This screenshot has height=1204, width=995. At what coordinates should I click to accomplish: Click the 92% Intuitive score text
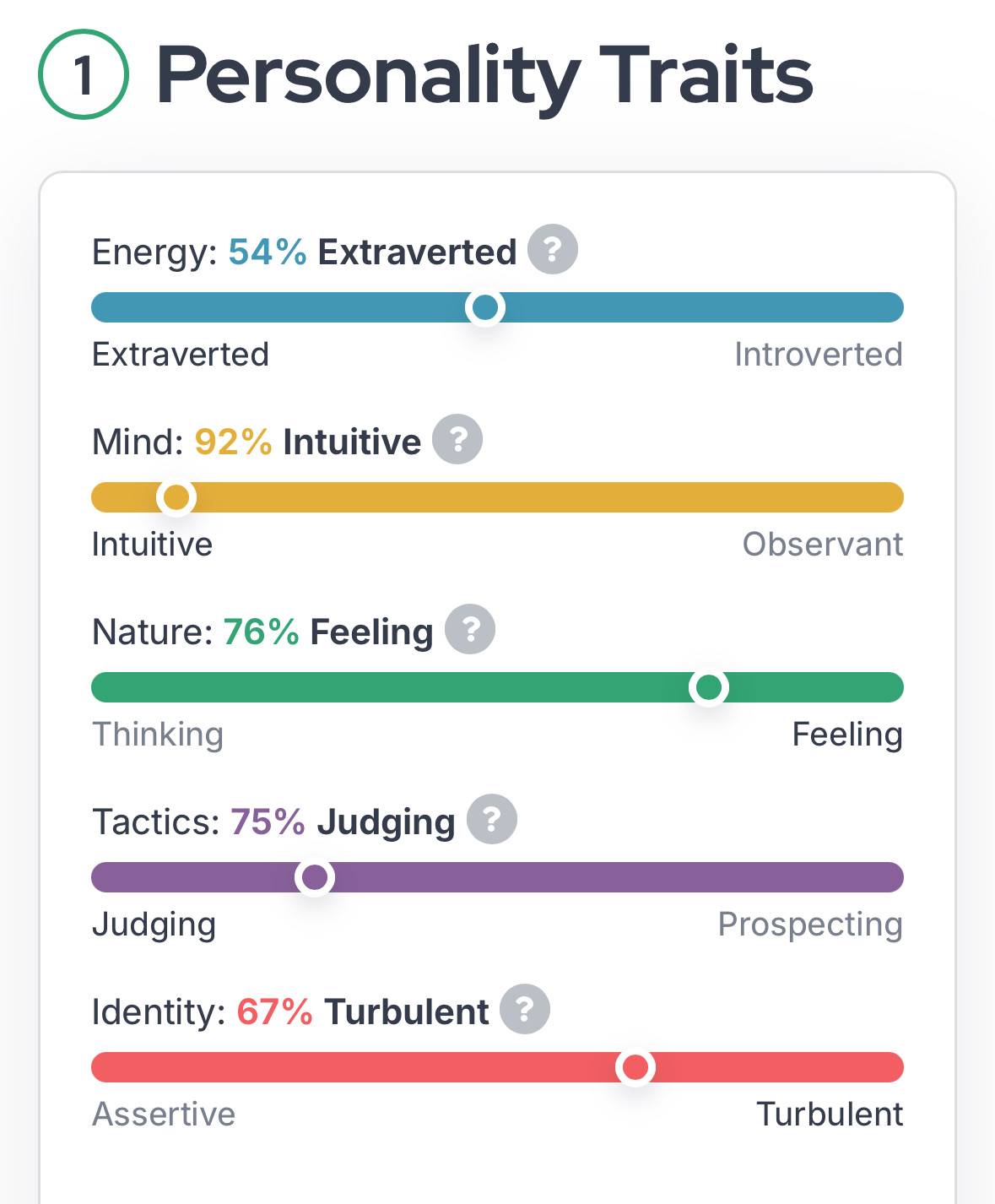click(x=308, y=442)
